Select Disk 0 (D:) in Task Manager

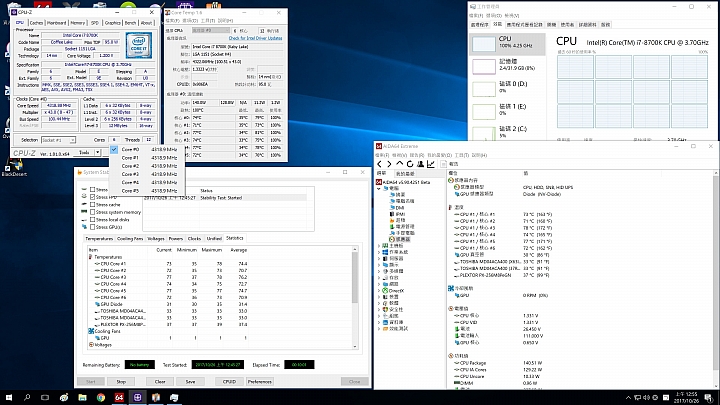pyautogui.click(x=507, y=88)
